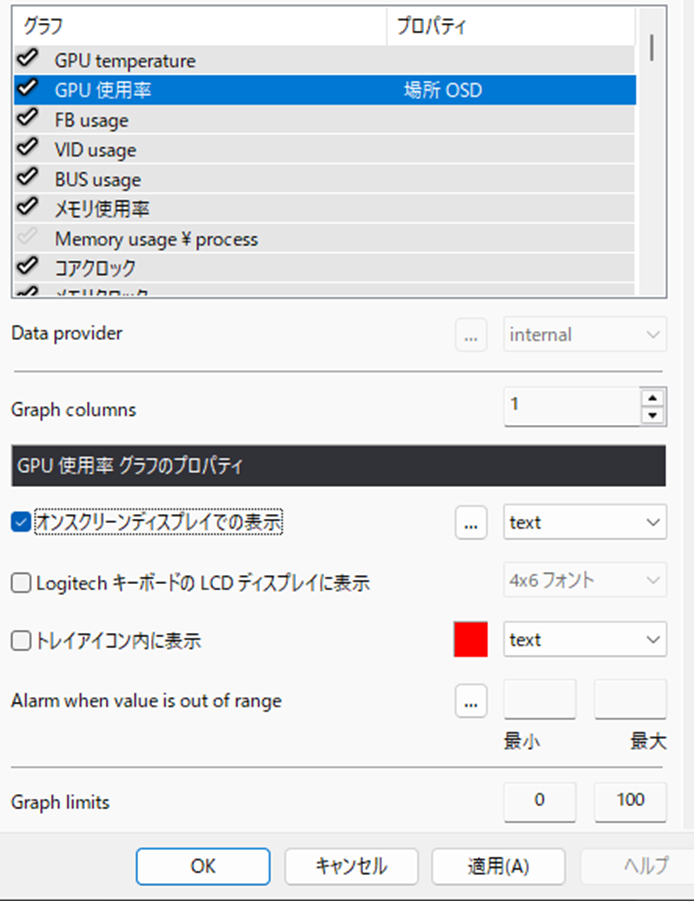Screen dimensions: 694x901
Task: Open the OSD text style dropdown
Action: tap(585, 521)
